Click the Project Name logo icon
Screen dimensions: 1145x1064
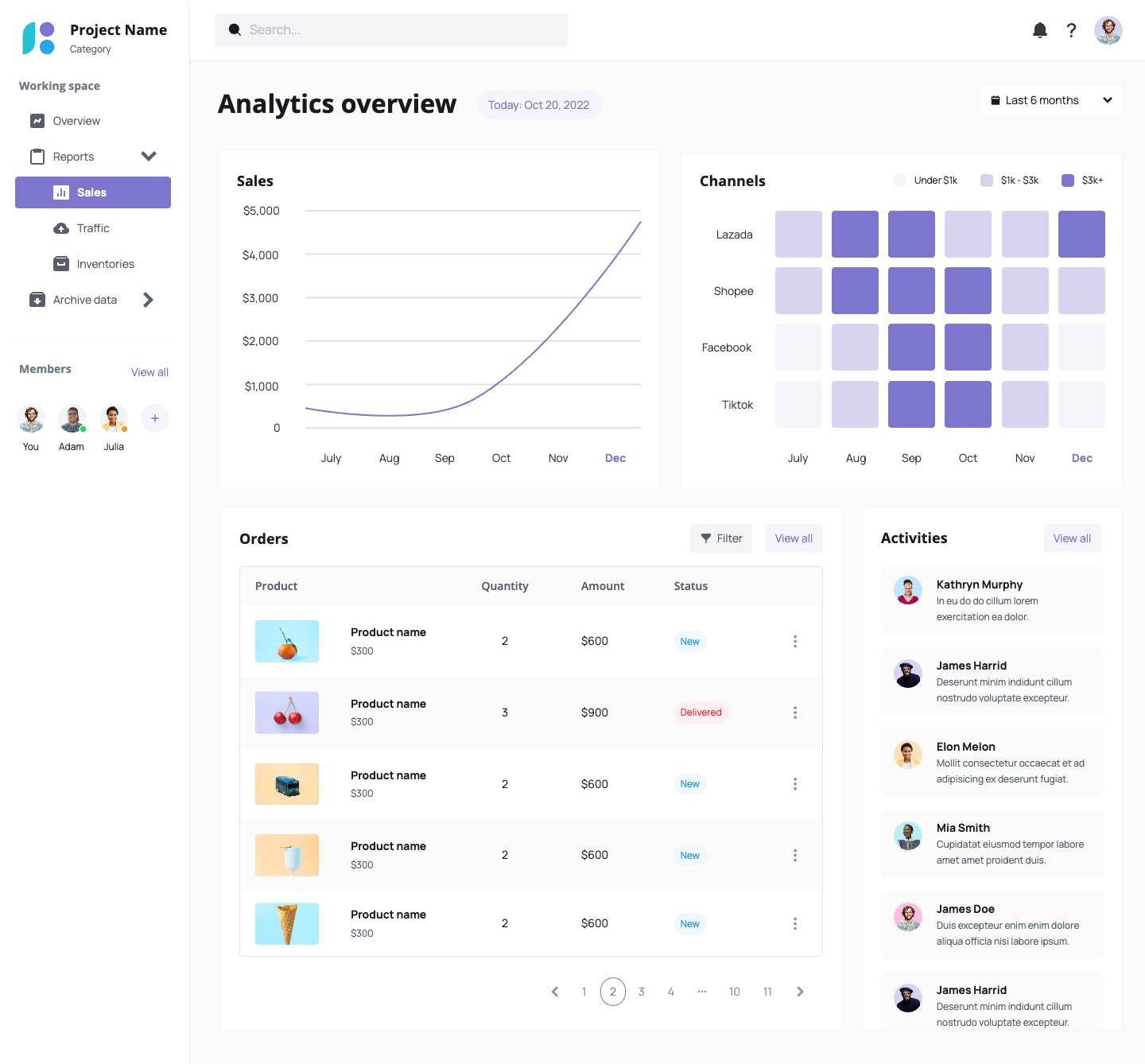(38, 37)
